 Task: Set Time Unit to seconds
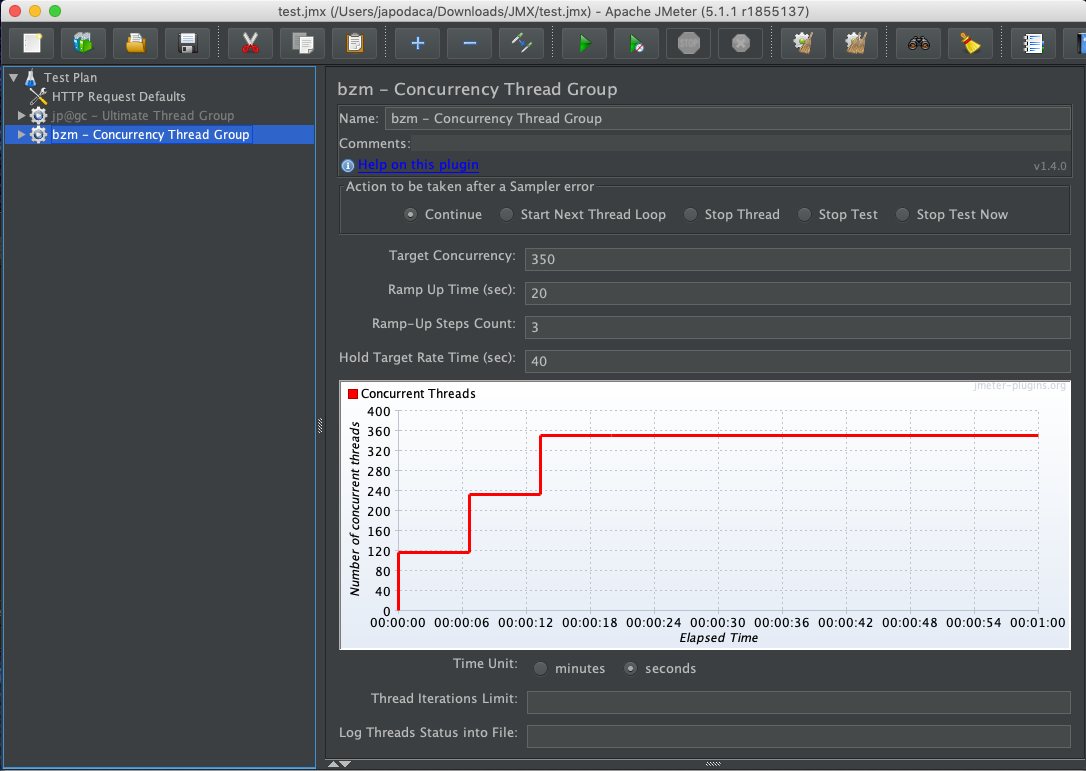(630, 668)
